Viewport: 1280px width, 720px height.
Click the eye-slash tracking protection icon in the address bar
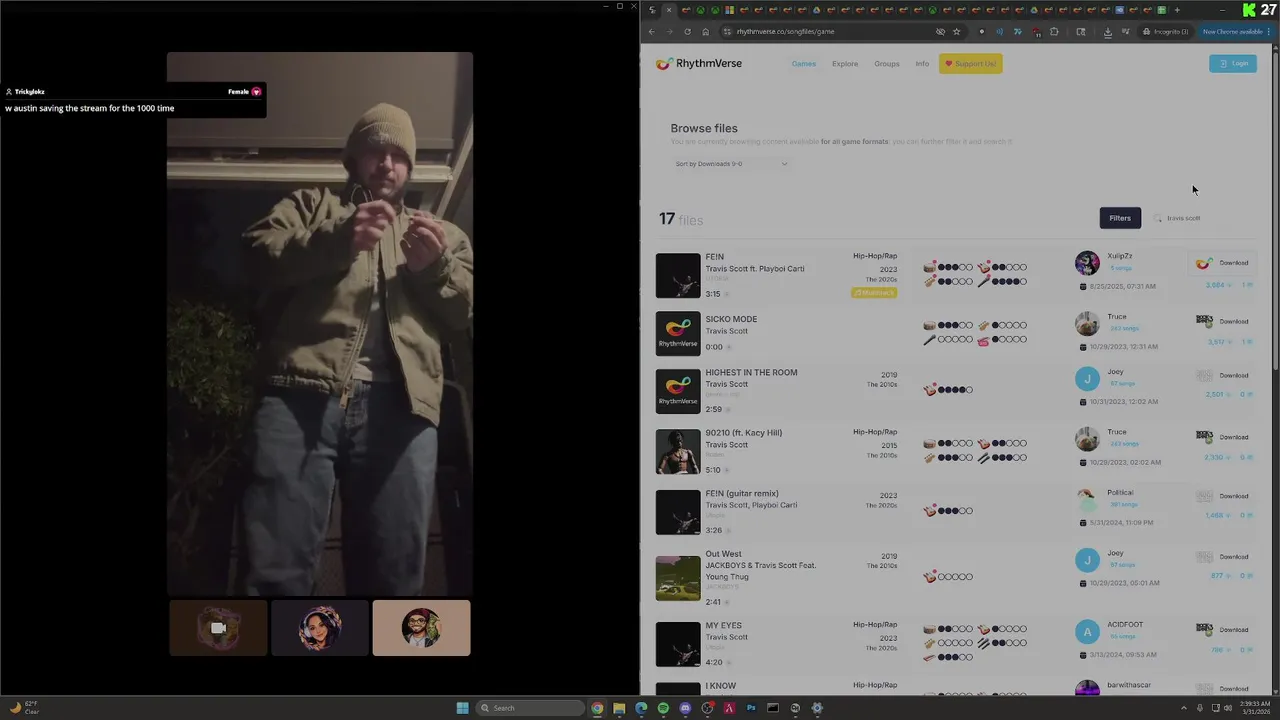click(940, 31)
